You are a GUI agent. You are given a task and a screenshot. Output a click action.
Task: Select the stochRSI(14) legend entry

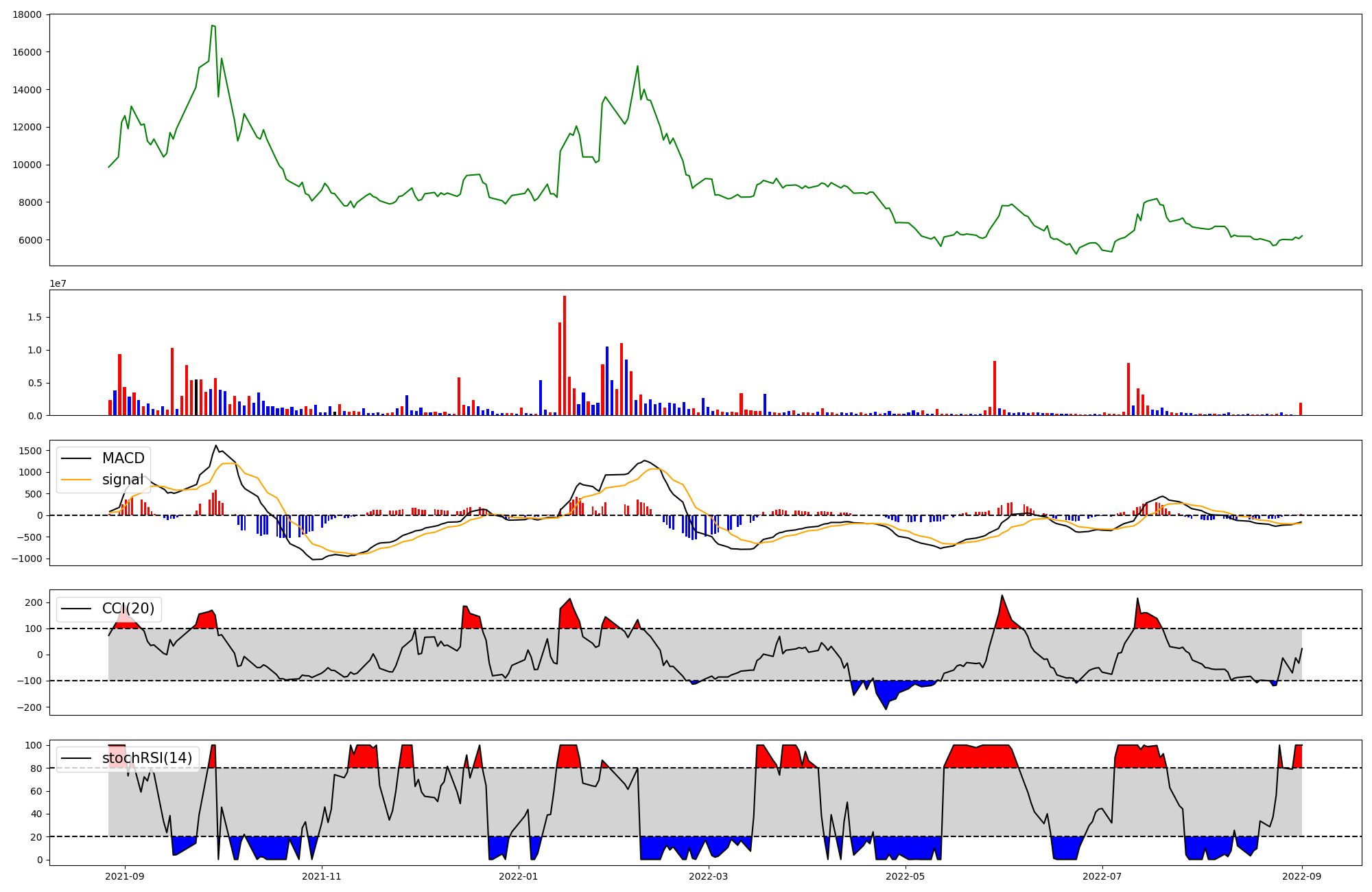(147, 758)
